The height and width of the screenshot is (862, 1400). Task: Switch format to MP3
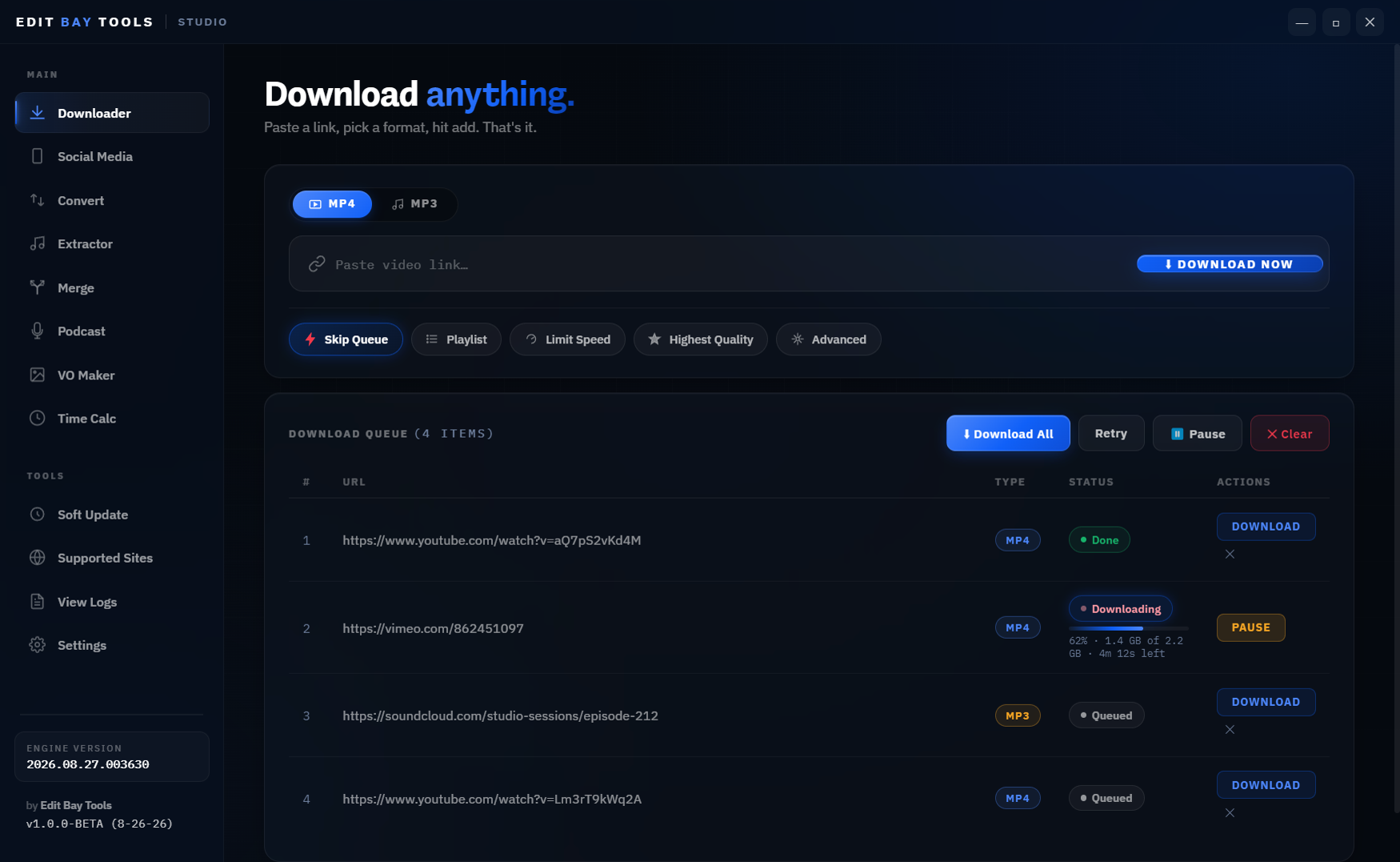point(414,204)
